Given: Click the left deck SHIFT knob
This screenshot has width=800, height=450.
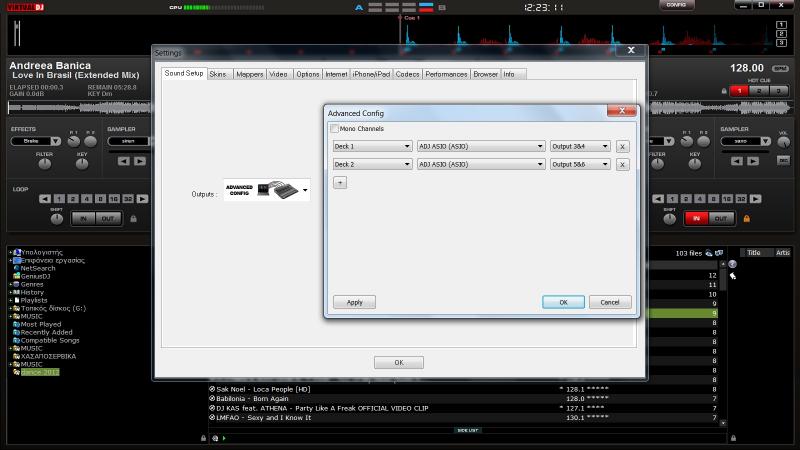Looking at the screenshot, I should click(x=57, y=218).
